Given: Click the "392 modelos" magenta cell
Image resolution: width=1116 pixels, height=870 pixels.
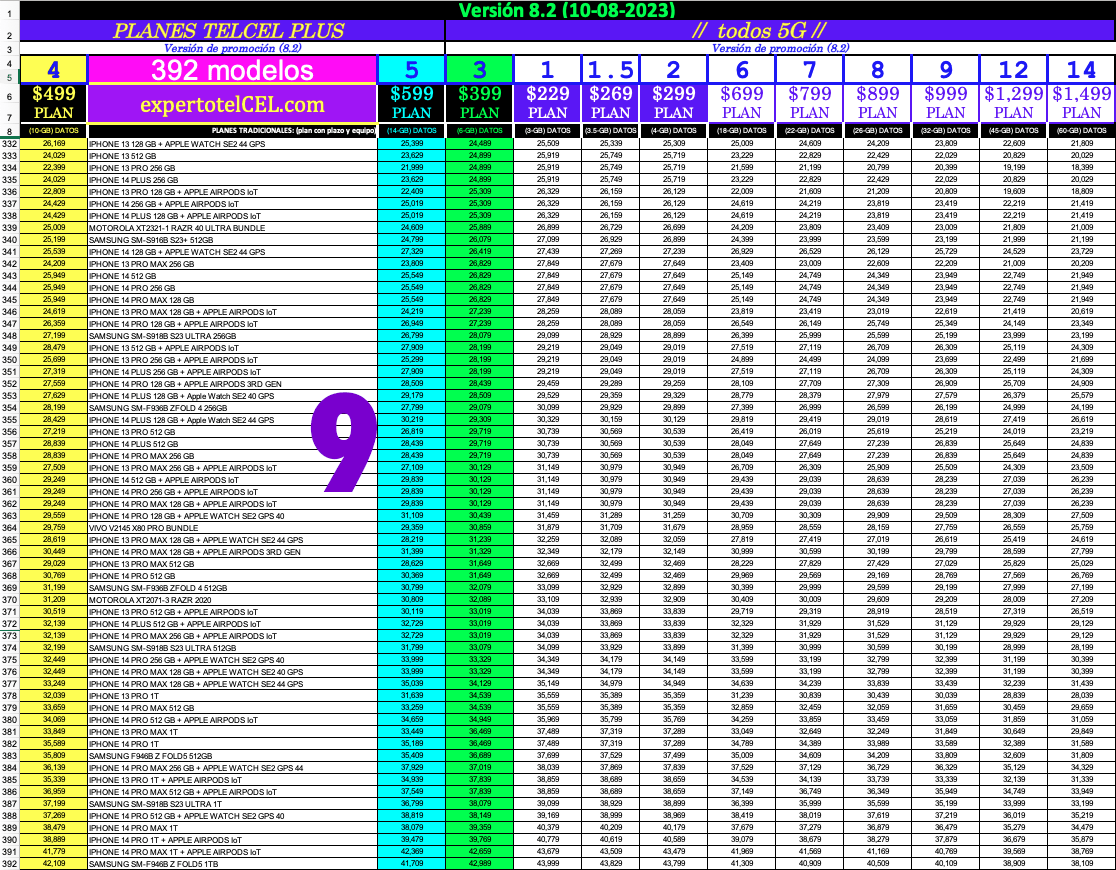Looking at the screenshot, I should [x=232, y=69].
